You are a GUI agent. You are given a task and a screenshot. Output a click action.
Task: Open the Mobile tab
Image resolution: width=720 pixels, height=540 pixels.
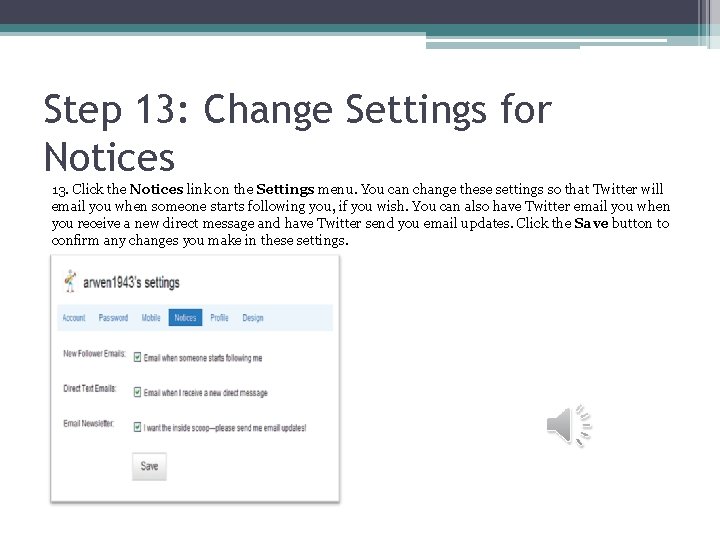[x=151, y=318]
